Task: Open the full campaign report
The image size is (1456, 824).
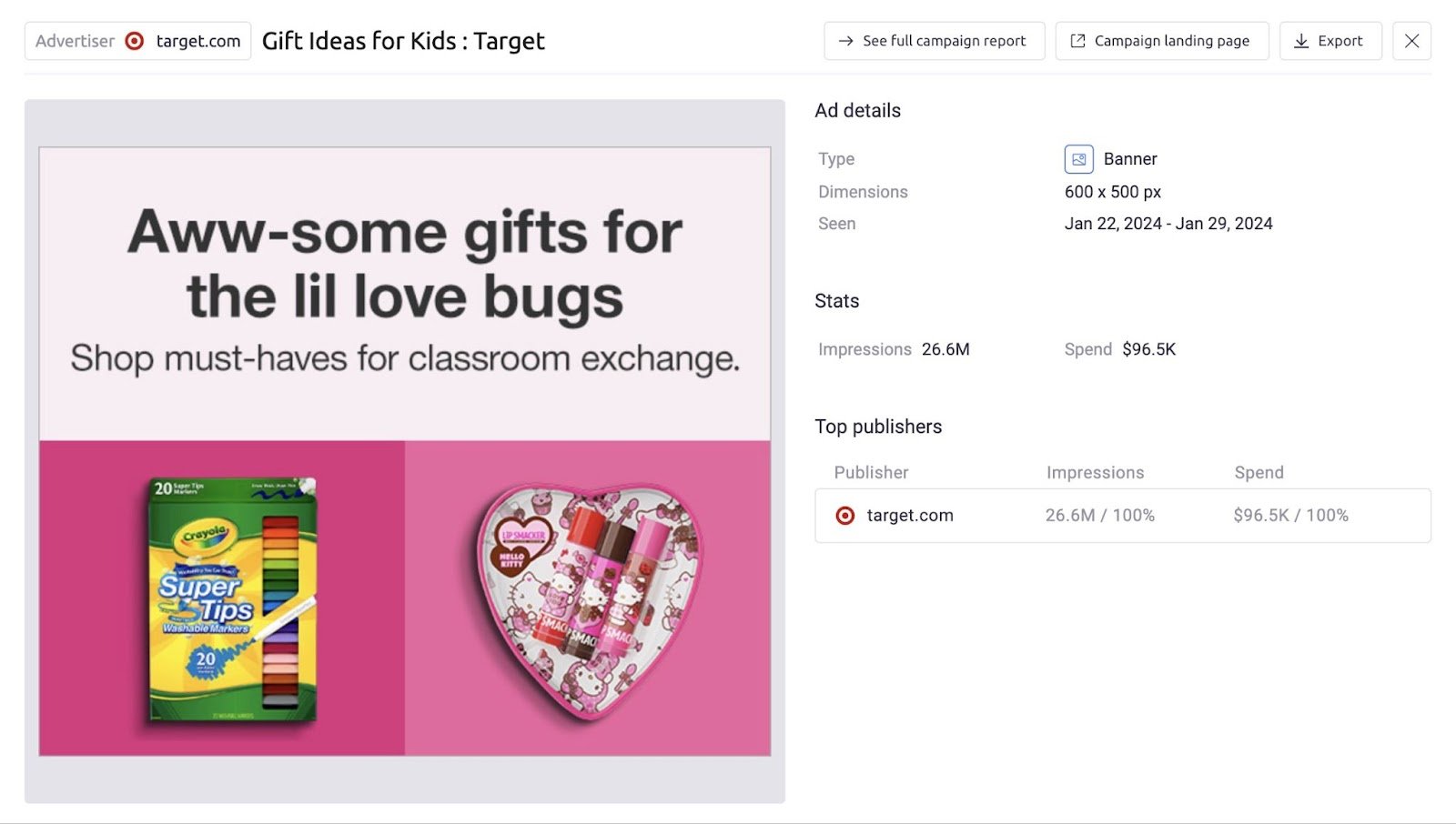Action: click(934, 41)
